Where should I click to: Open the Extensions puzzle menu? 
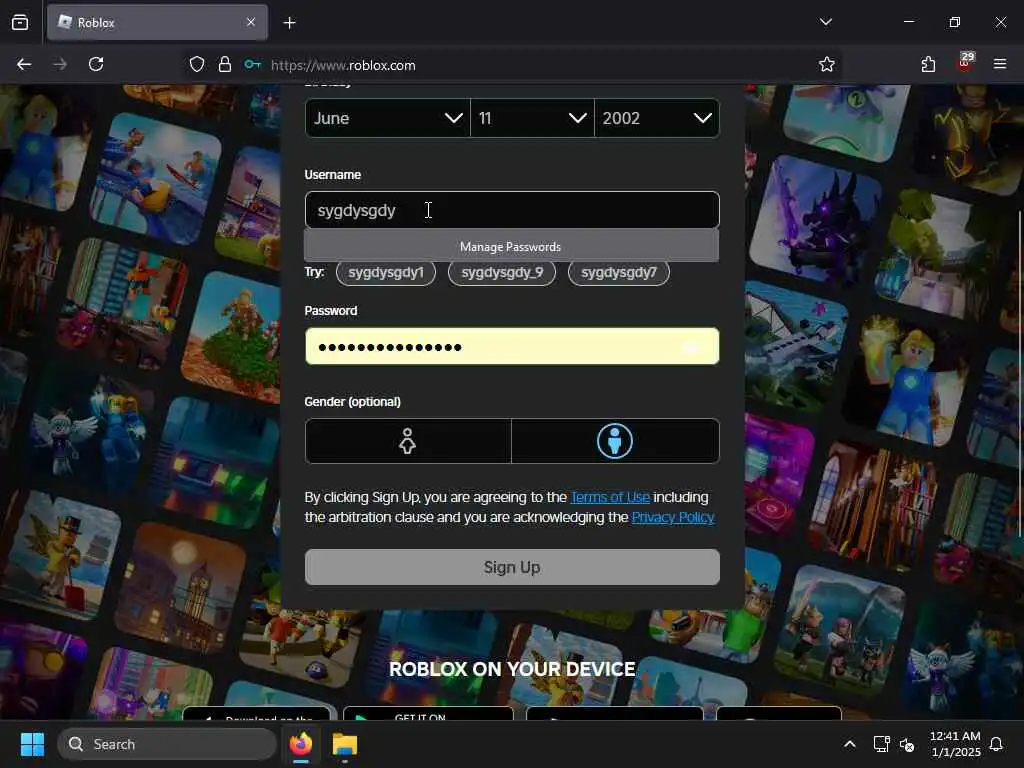pos(928,64)
